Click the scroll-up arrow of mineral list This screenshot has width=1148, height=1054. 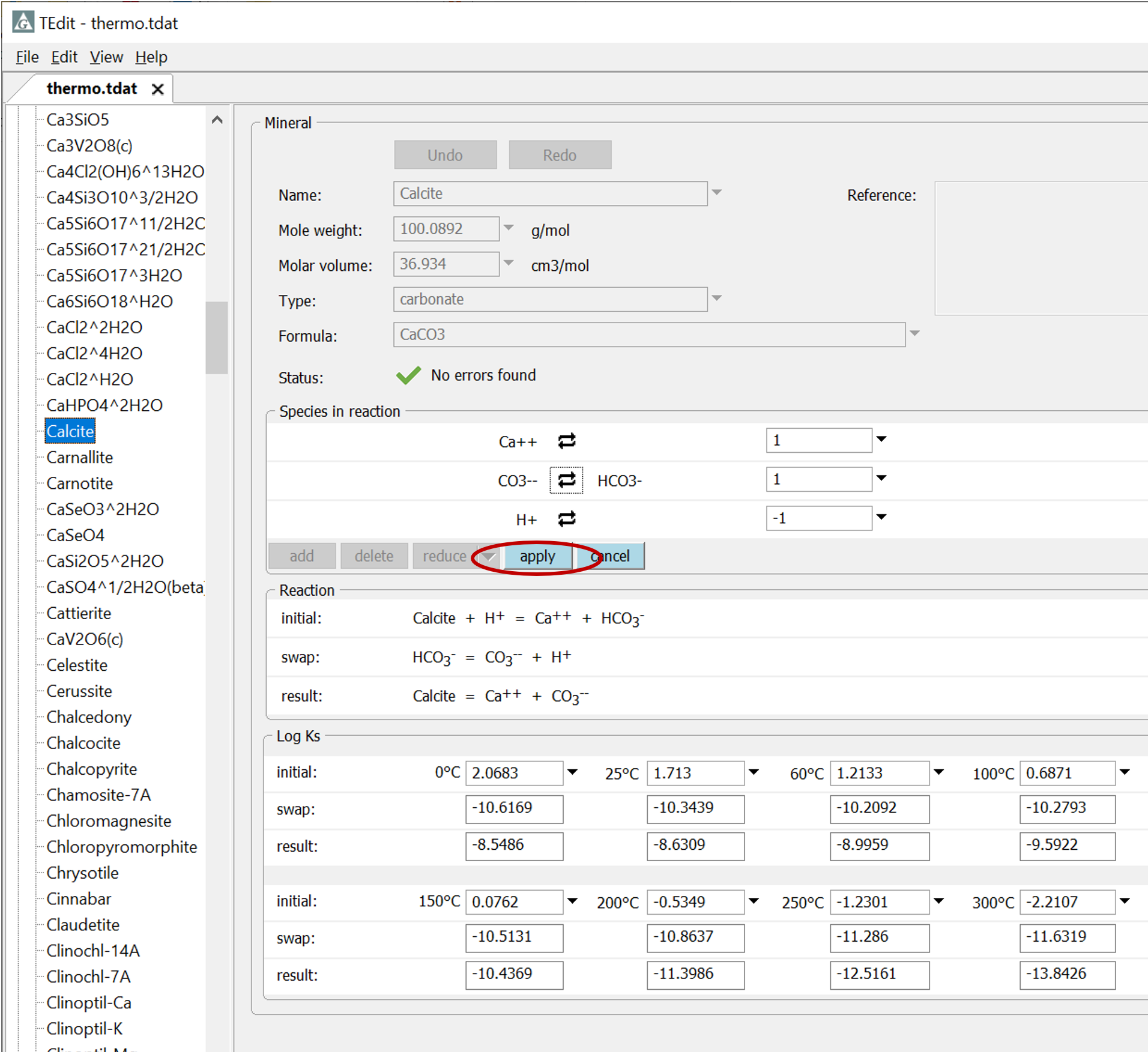coord(217,120)
